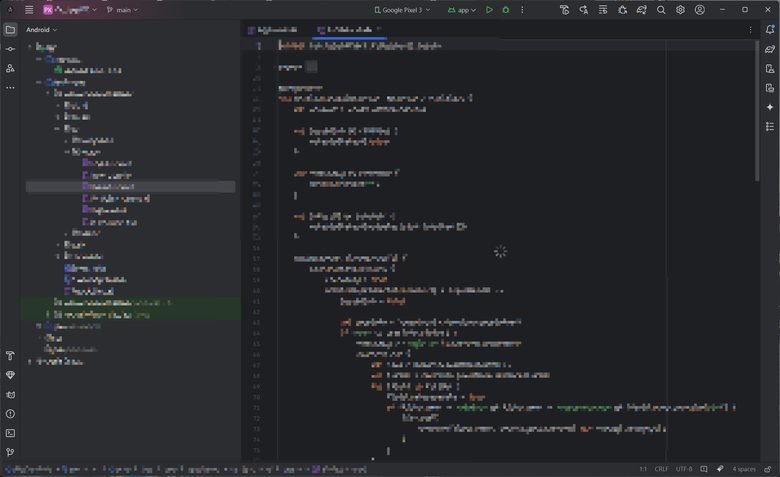Image resolution: width=780 pixels, height=477 pixels.
Task: Open Device Explorer in right sidebar
Action: (x=770, y=88)
